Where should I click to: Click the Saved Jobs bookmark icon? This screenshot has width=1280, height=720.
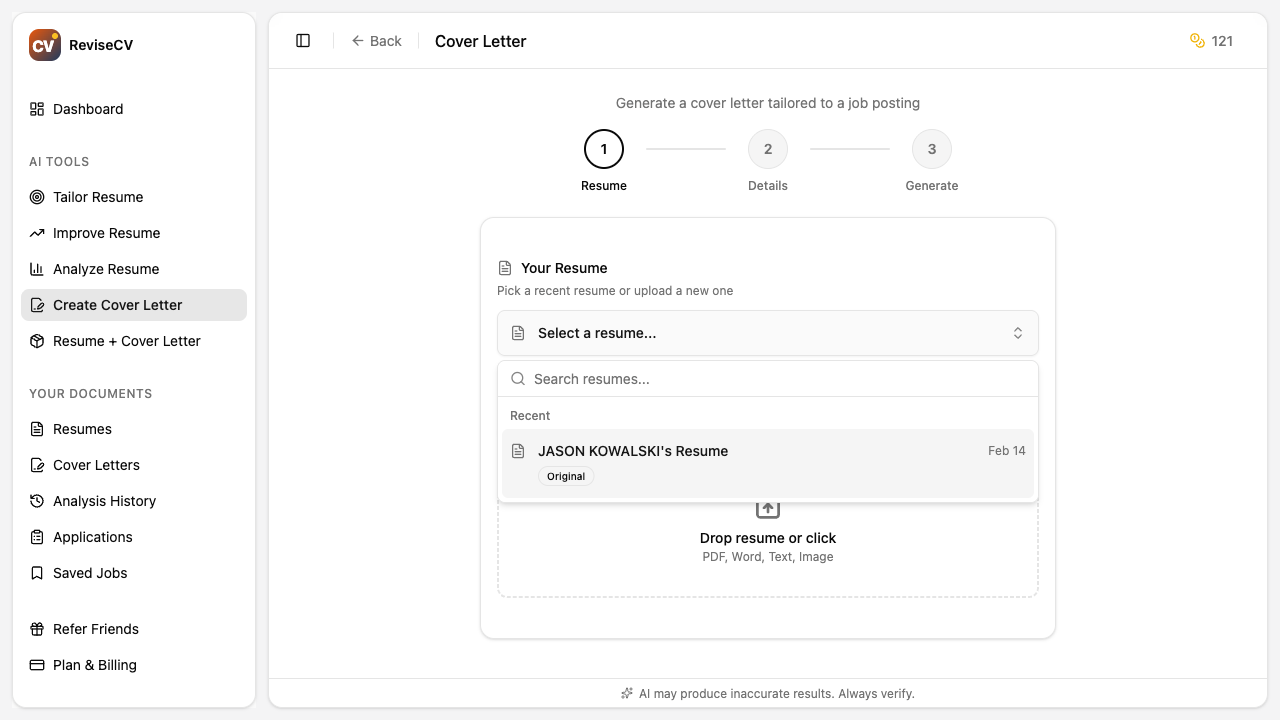[36, 573]
